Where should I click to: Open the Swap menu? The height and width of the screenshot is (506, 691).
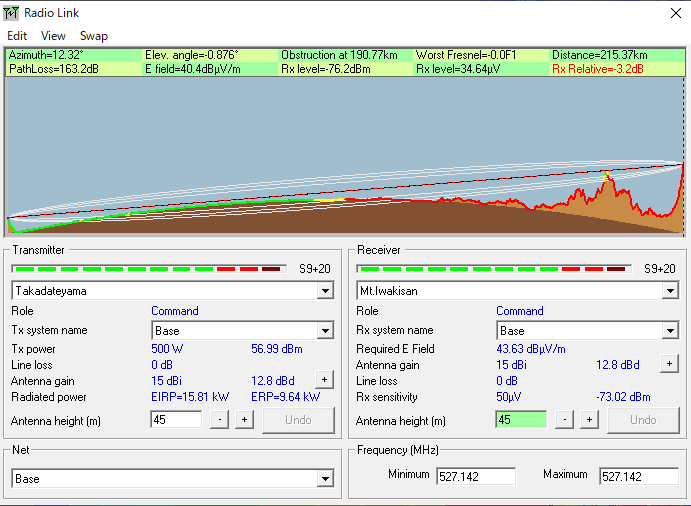point(94,36)
